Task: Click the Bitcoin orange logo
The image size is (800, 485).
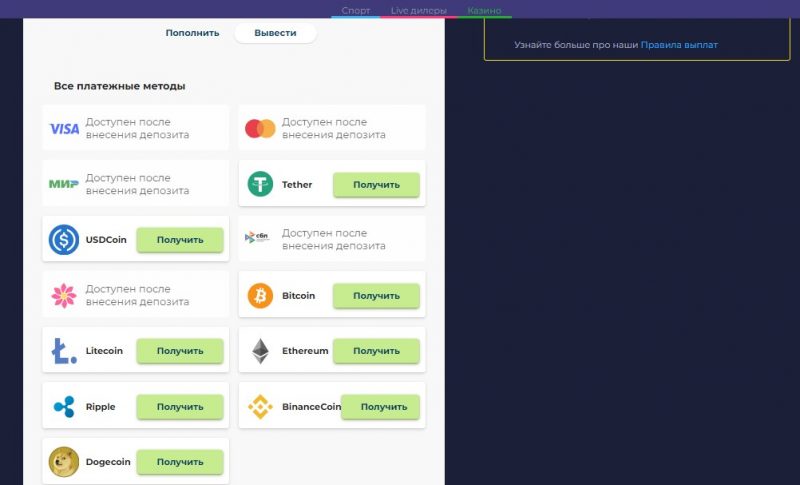Action: pos(260,295)
